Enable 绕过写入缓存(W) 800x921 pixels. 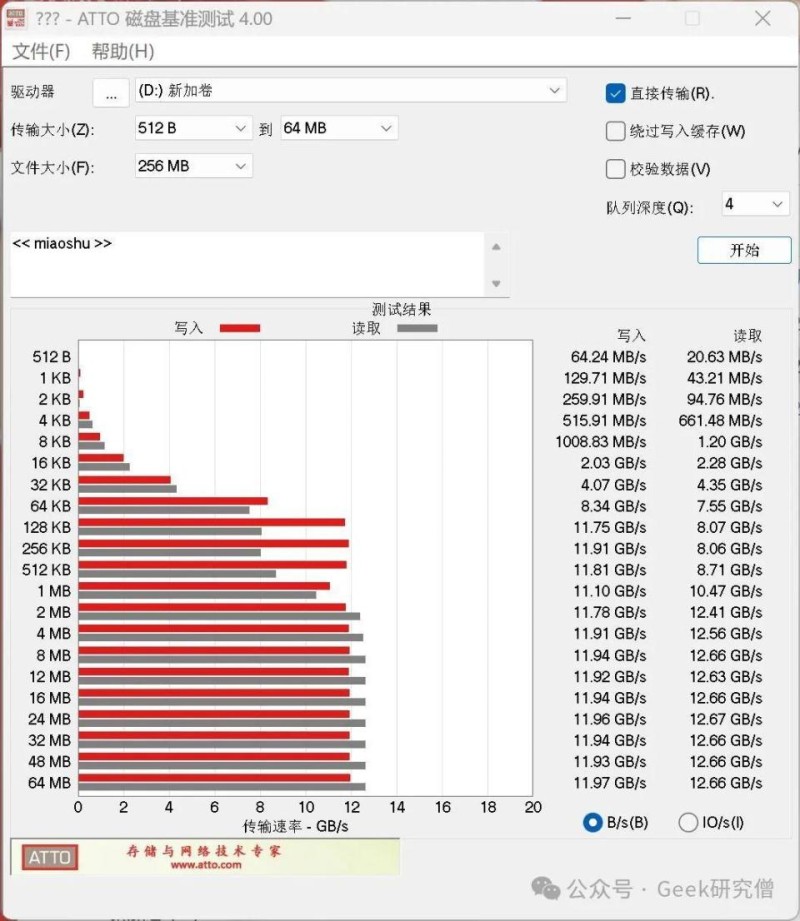click(615, 130)
